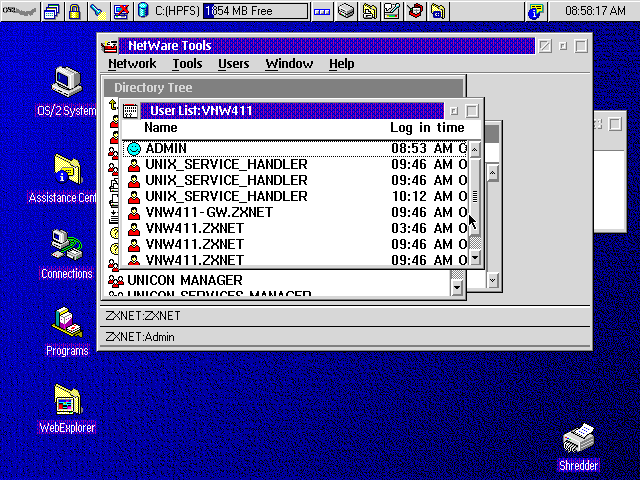The height and width of the screenshot is (480, 640).
Task: Minimize the User List window
Action: point(454,111)
